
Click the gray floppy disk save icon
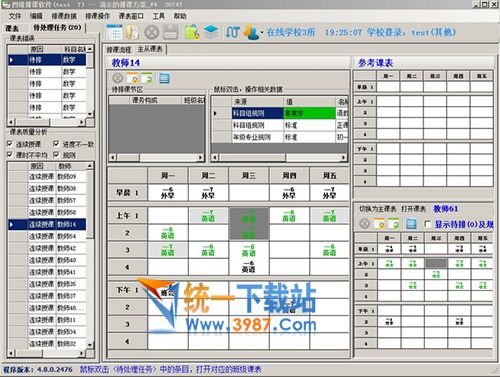click(x=171, y=33)
